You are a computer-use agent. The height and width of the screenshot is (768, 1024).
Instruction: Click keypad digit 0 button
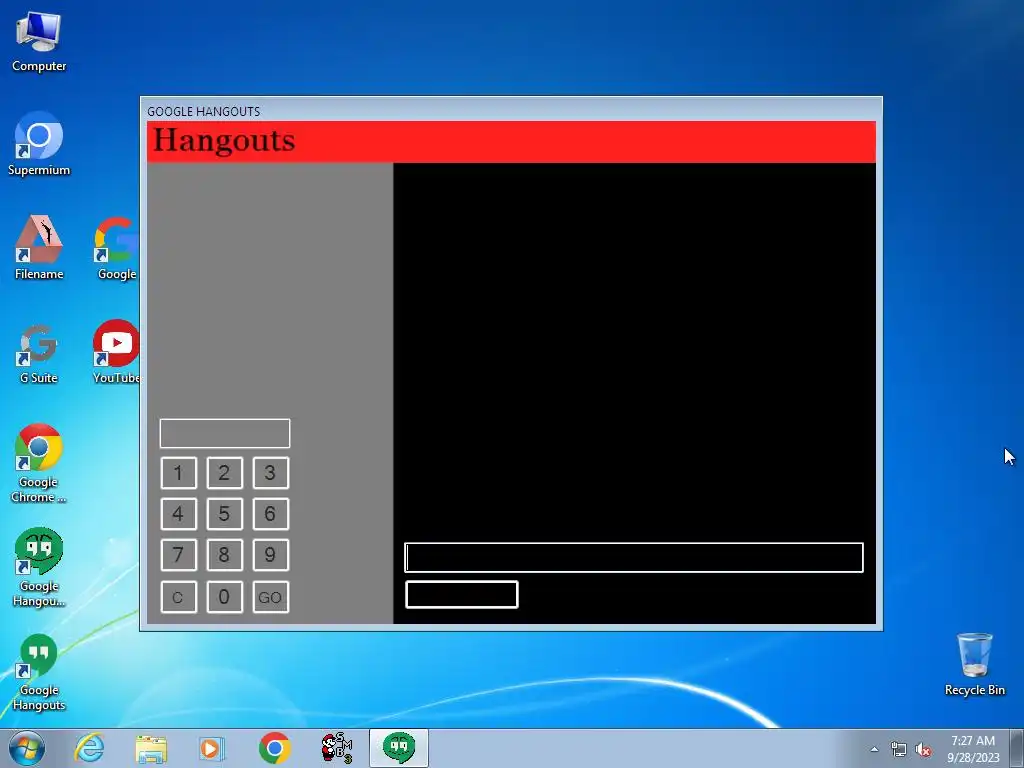[x=225, y=597]
